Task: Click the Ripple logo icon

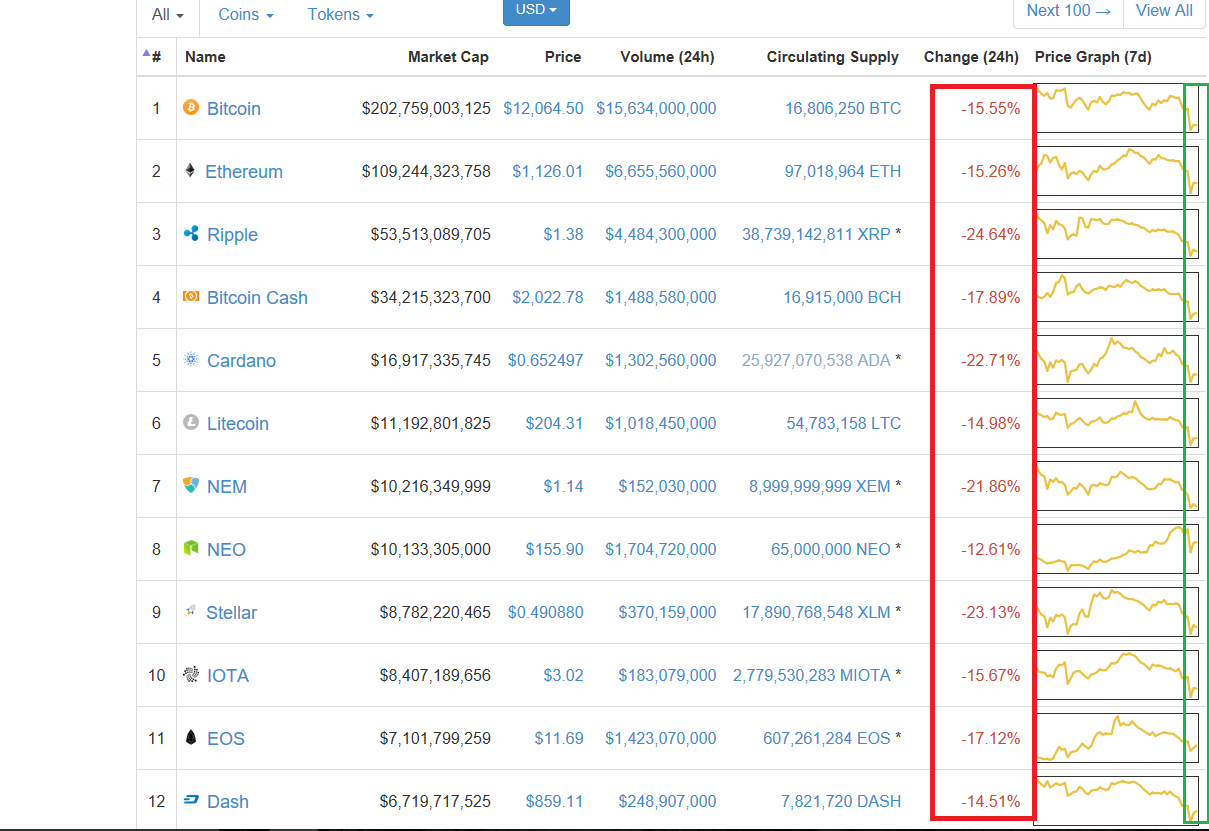Action: tap(191, 233)
